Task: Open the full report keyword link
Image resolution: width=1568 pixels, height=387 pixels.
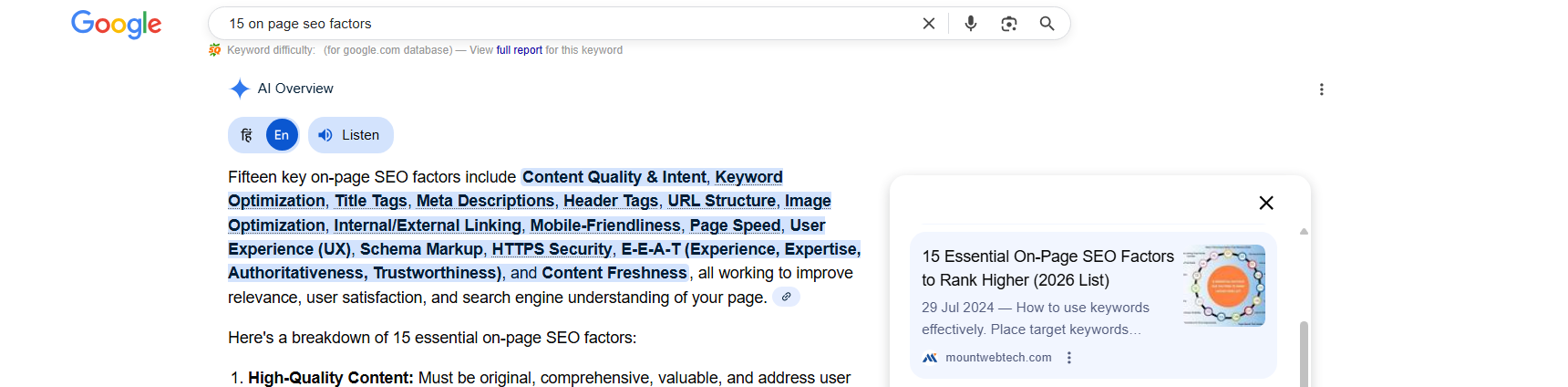Action: (519, 50)
